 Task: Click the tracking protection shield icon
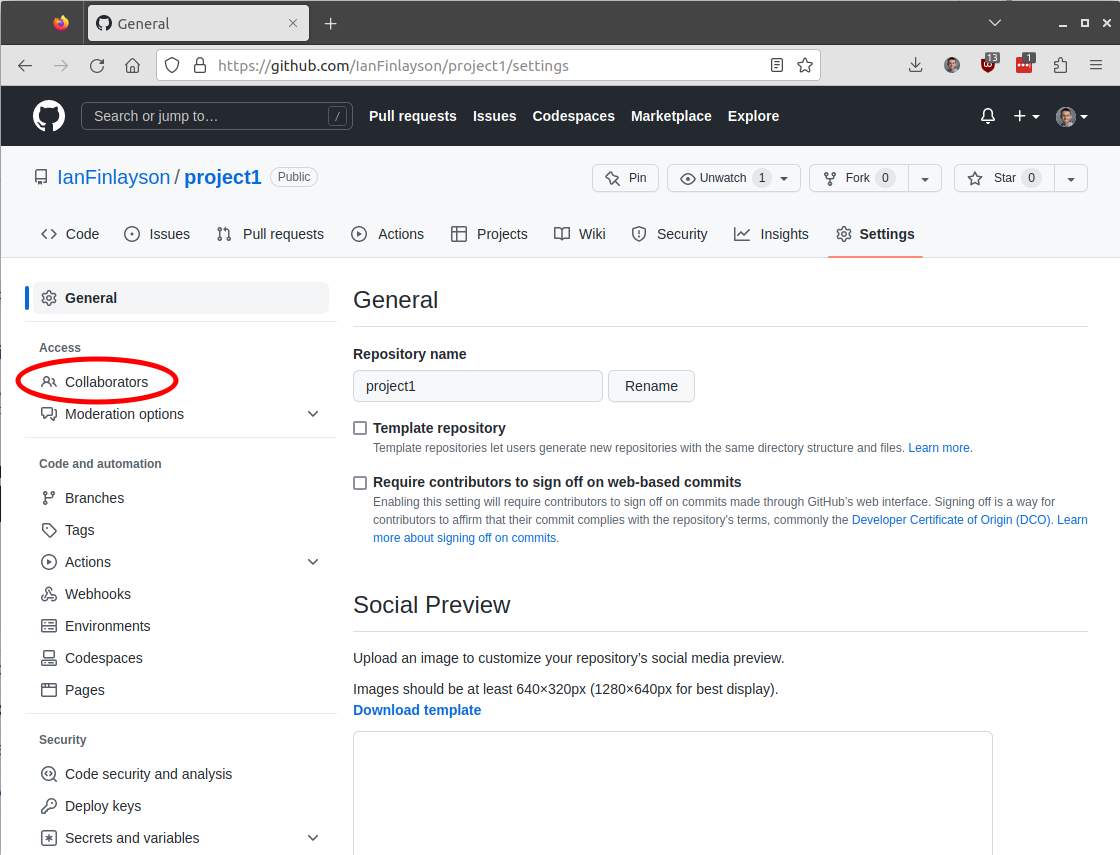pyautogui.click(x=172, y=66)
